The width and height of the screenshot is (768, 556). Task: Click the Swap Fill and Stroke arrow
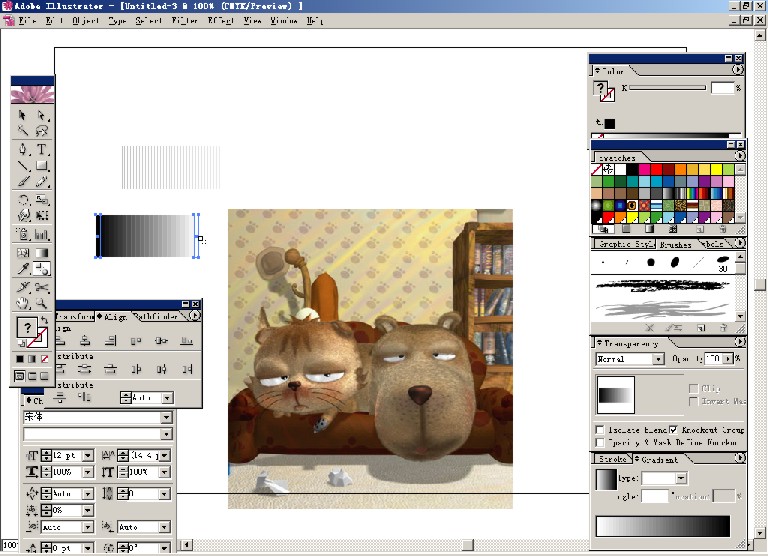[x=45, y=319]
